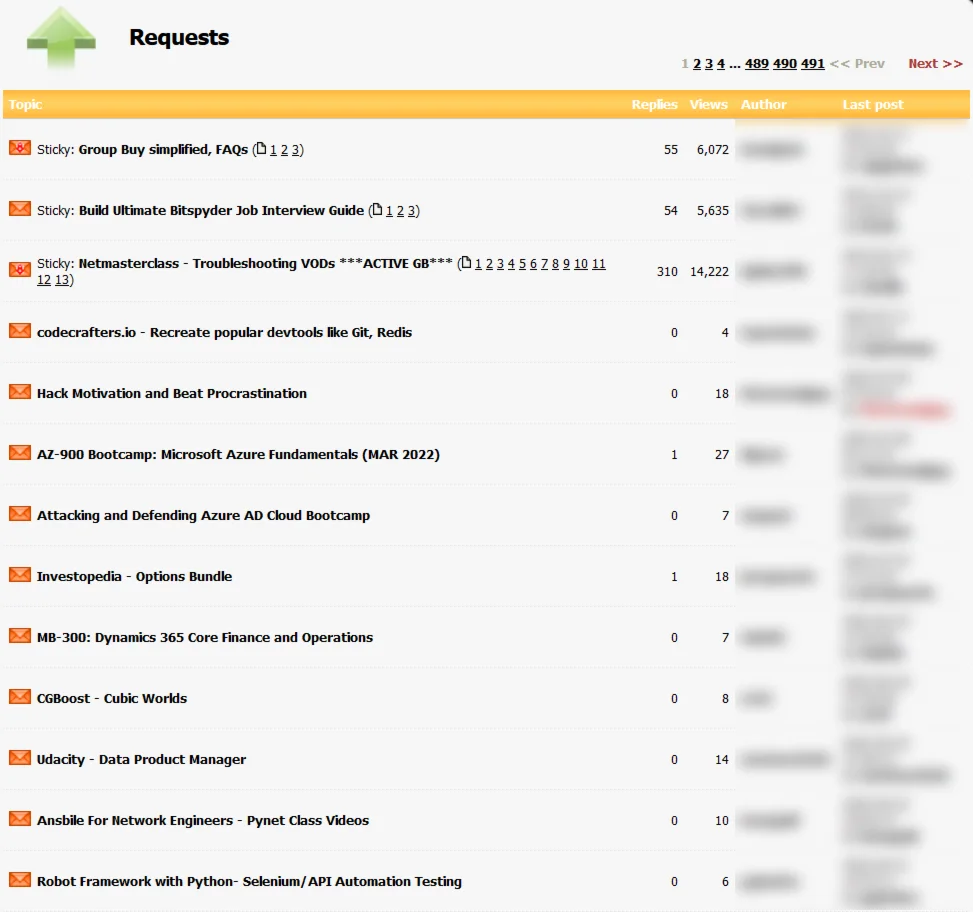Viewport: 973px width, 912px height.
Task: Click the Next >> pagination link
Action: pos(935,64)
